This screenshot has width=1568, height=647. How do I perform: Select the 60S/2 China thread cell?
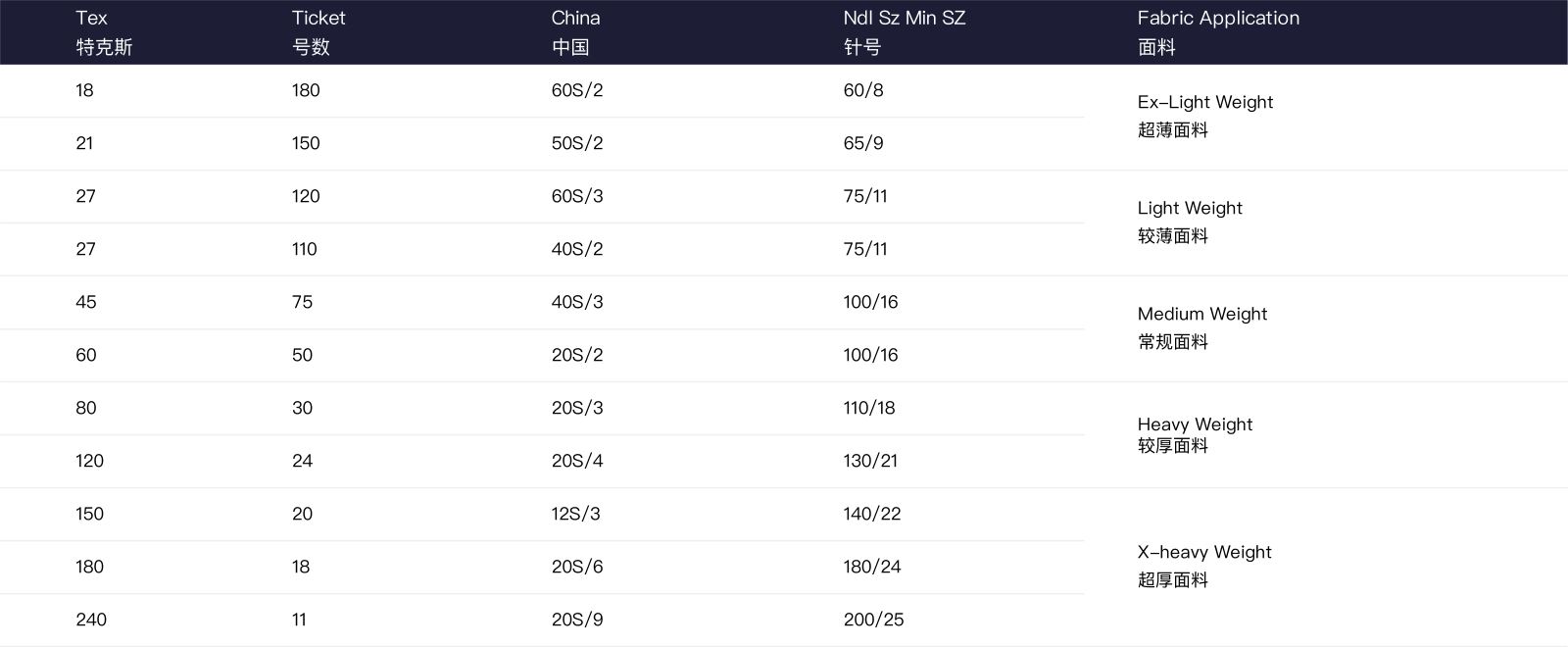point(577,90)
